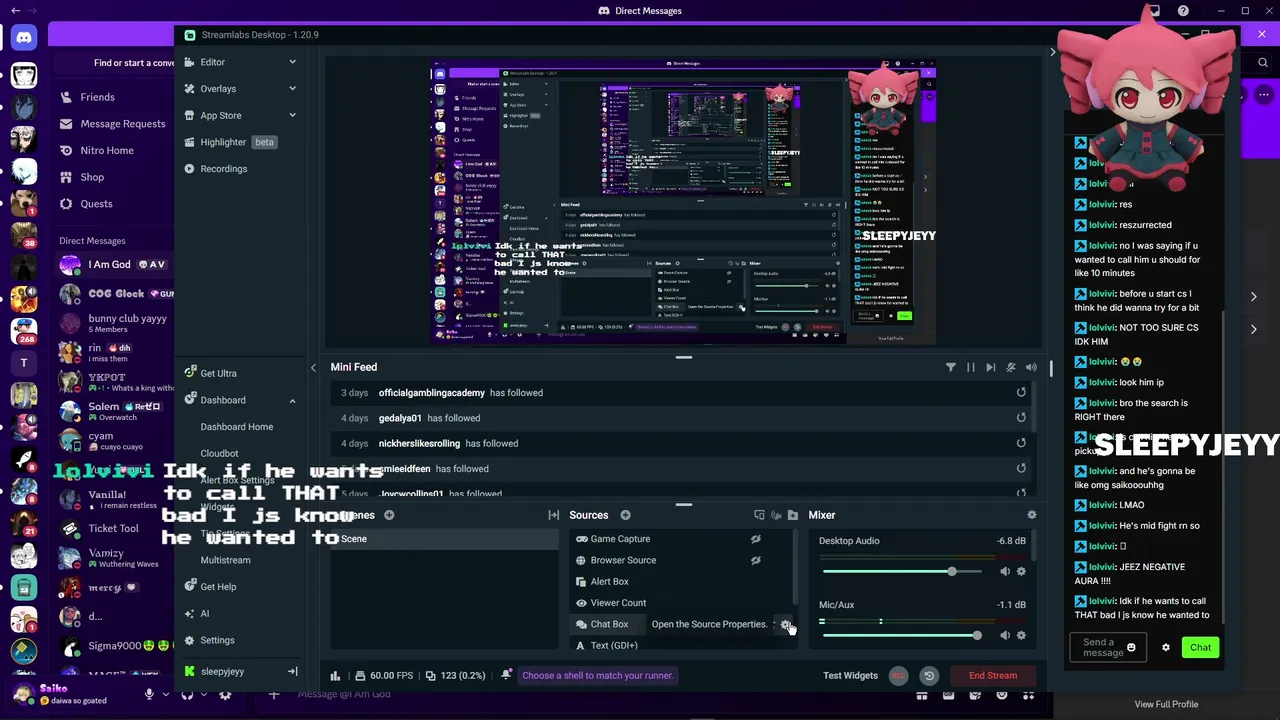Open emoji picker in Send a message box

[x=1131, y=647]
